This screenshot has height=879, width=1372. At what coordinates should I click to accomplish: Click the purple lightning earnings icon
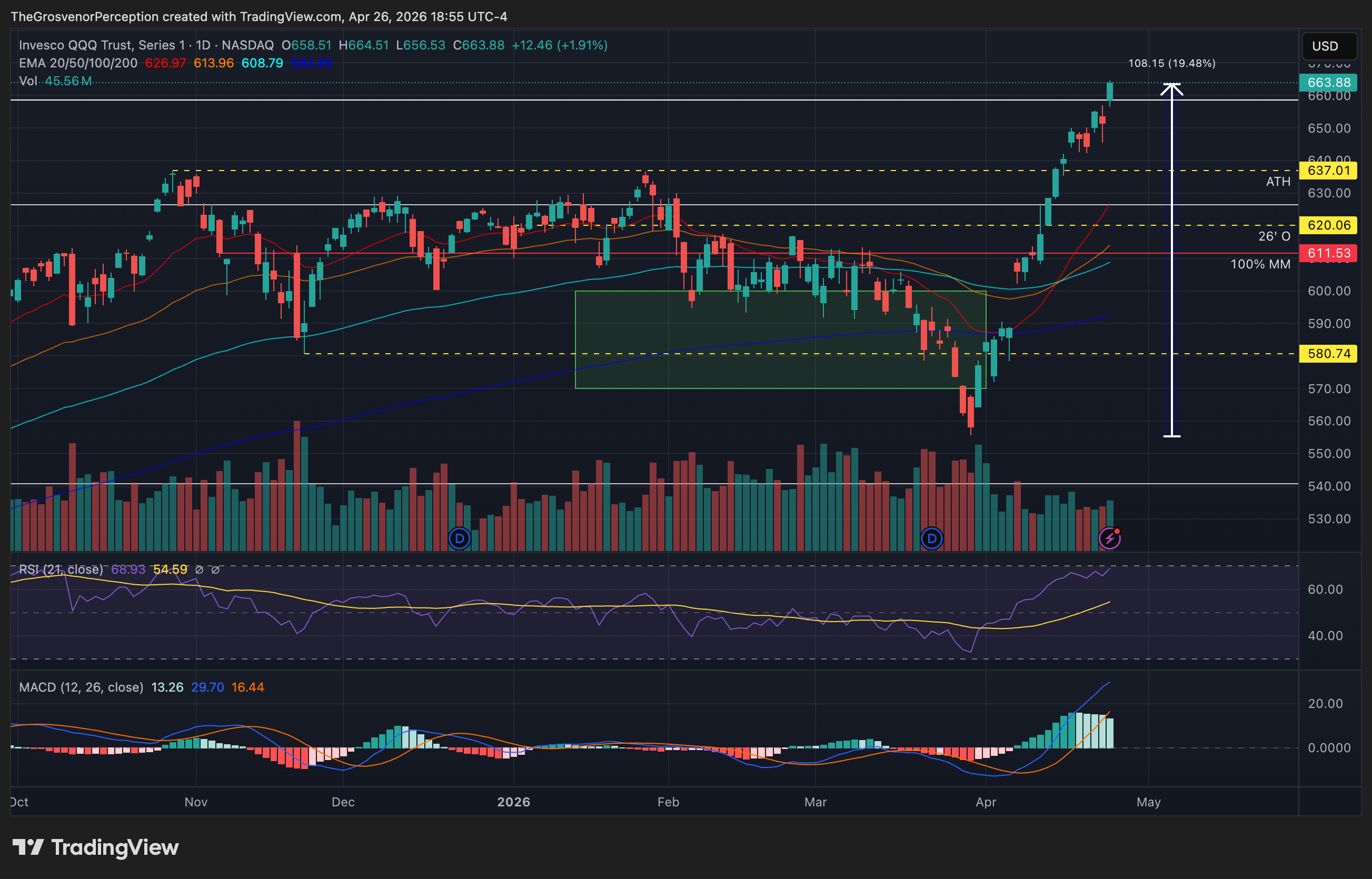(x=1109, y=538)
